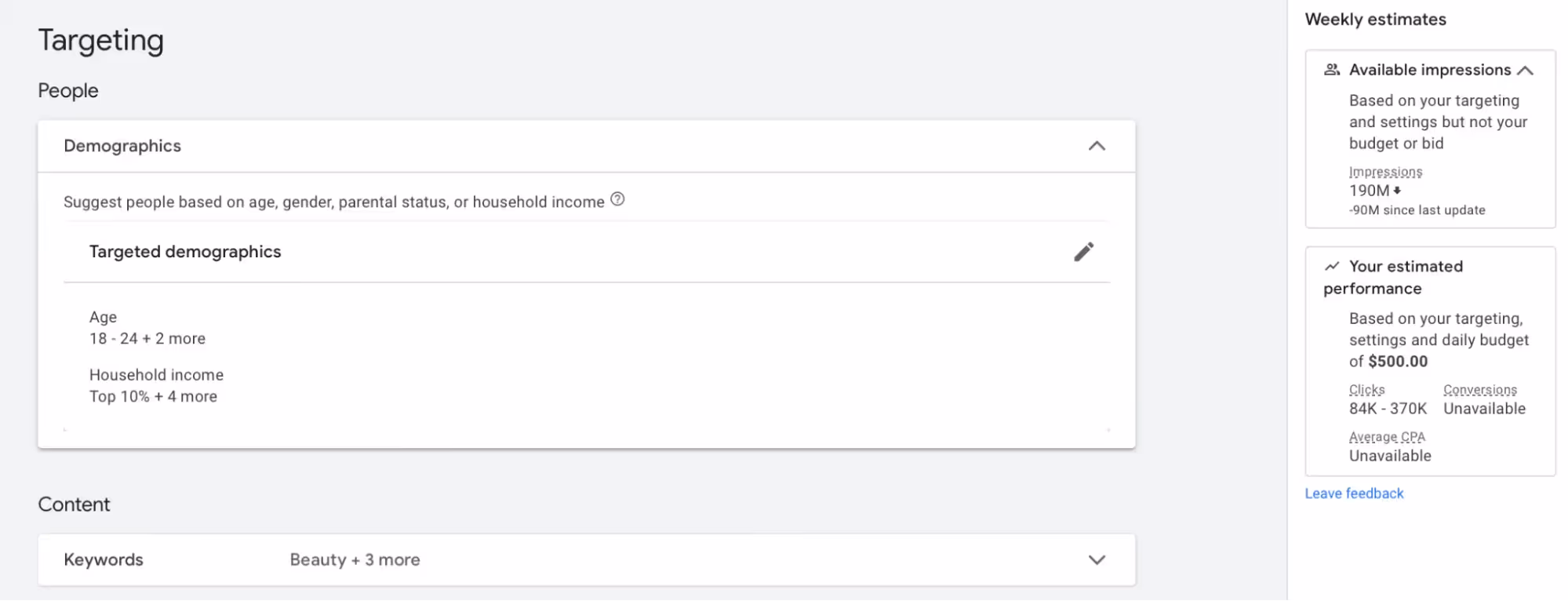1568x601 pixels.
Task: Click the edit pencil for Targeted demographics
Action: (x=1083, y=251)
